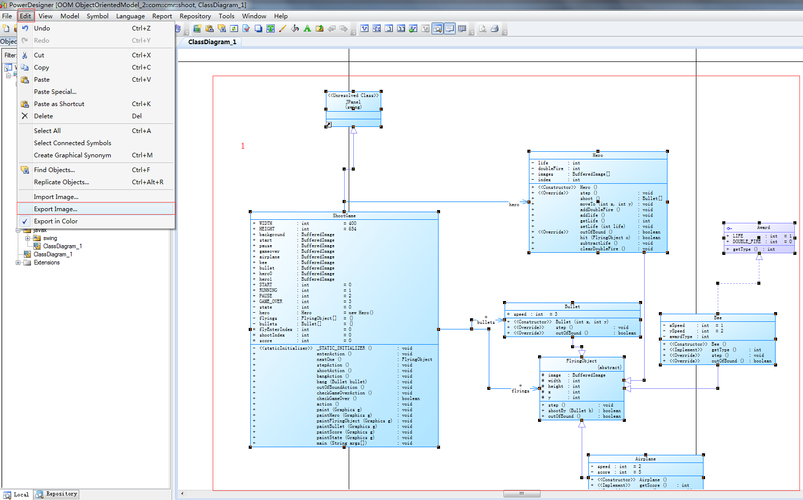The height and width of the screenshot is (500, 803).
Task: Click the paint palette colors icon
Action: point(295,29)
